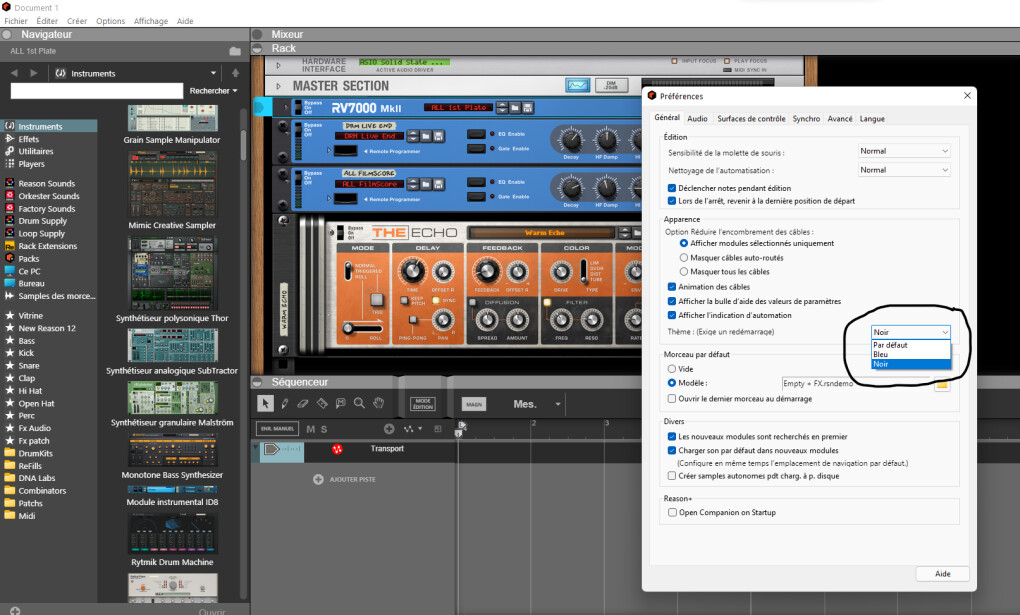Image resolution: width=1020 pixels, height=615 pixels.
Task: Click the new folder icon in Navigateur
Action: tap(235, 51)
